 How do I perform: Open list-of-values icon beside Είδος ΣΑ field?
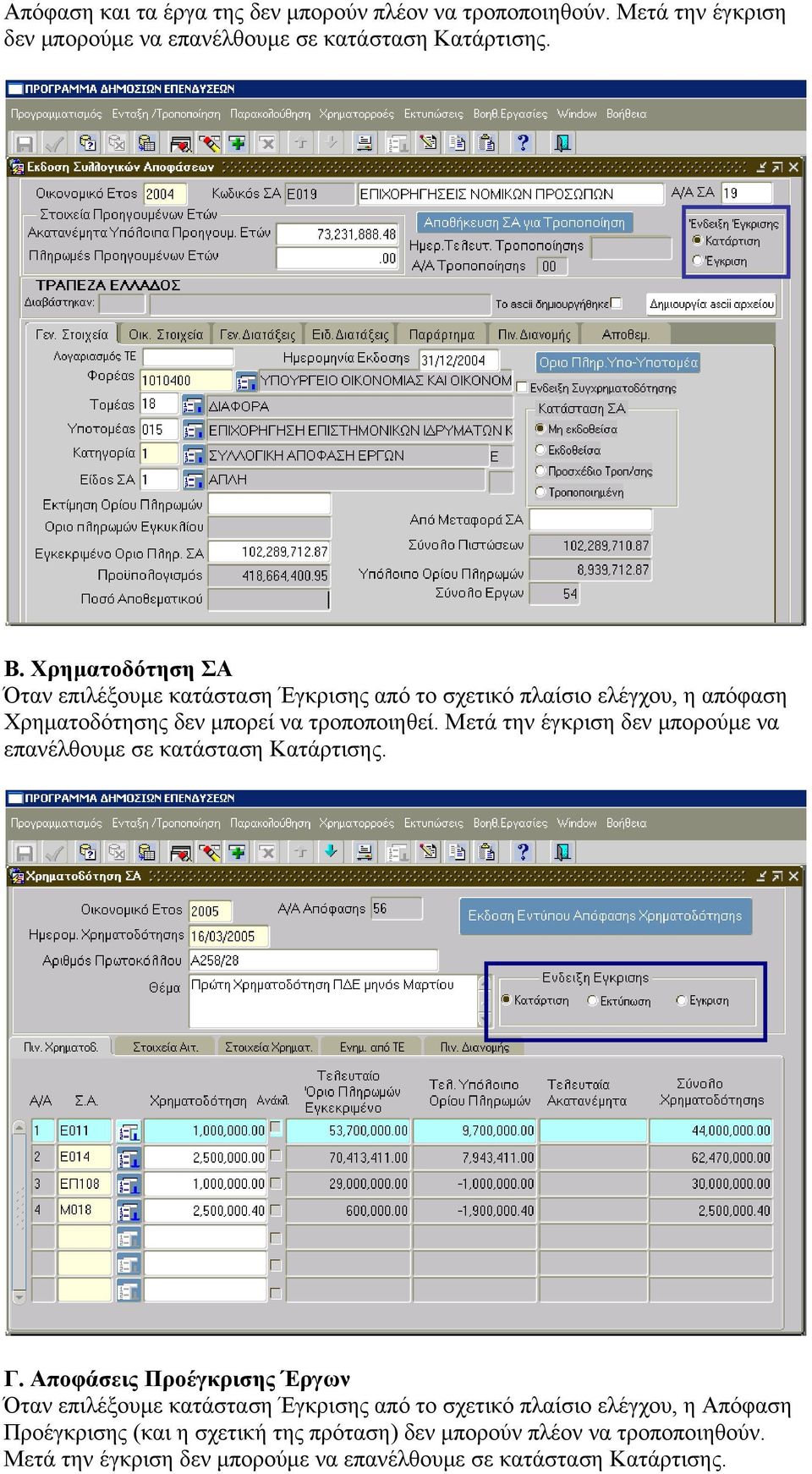[x=194, y=480]
